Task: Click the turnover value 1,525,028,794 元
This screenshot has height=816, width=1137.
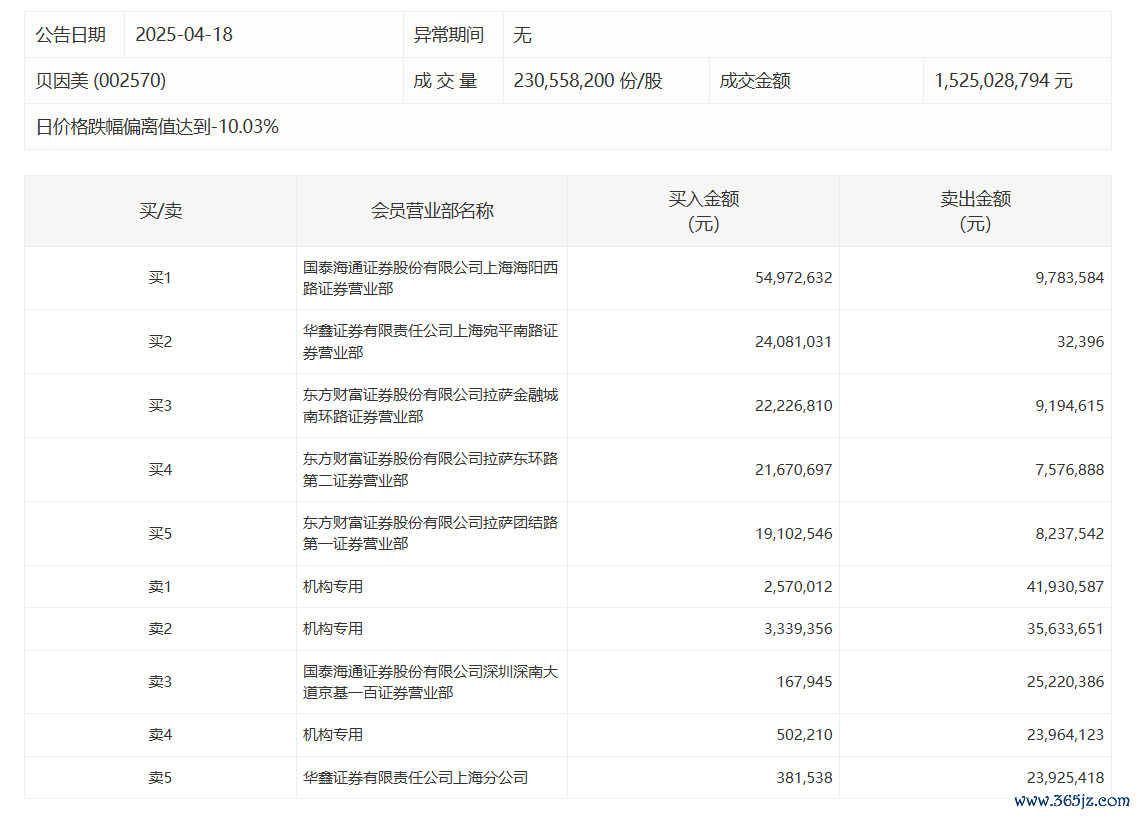Action: pyautogui.click(x=1003, y=81)
